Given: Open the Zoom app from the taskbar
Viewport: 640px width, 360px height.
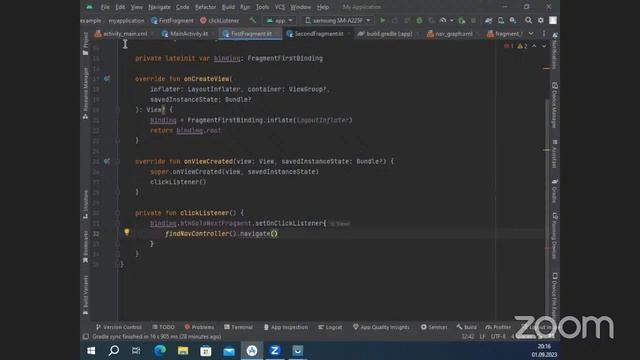Looking at the screenshot, I should pyautogui.click(x=275, y=351).
